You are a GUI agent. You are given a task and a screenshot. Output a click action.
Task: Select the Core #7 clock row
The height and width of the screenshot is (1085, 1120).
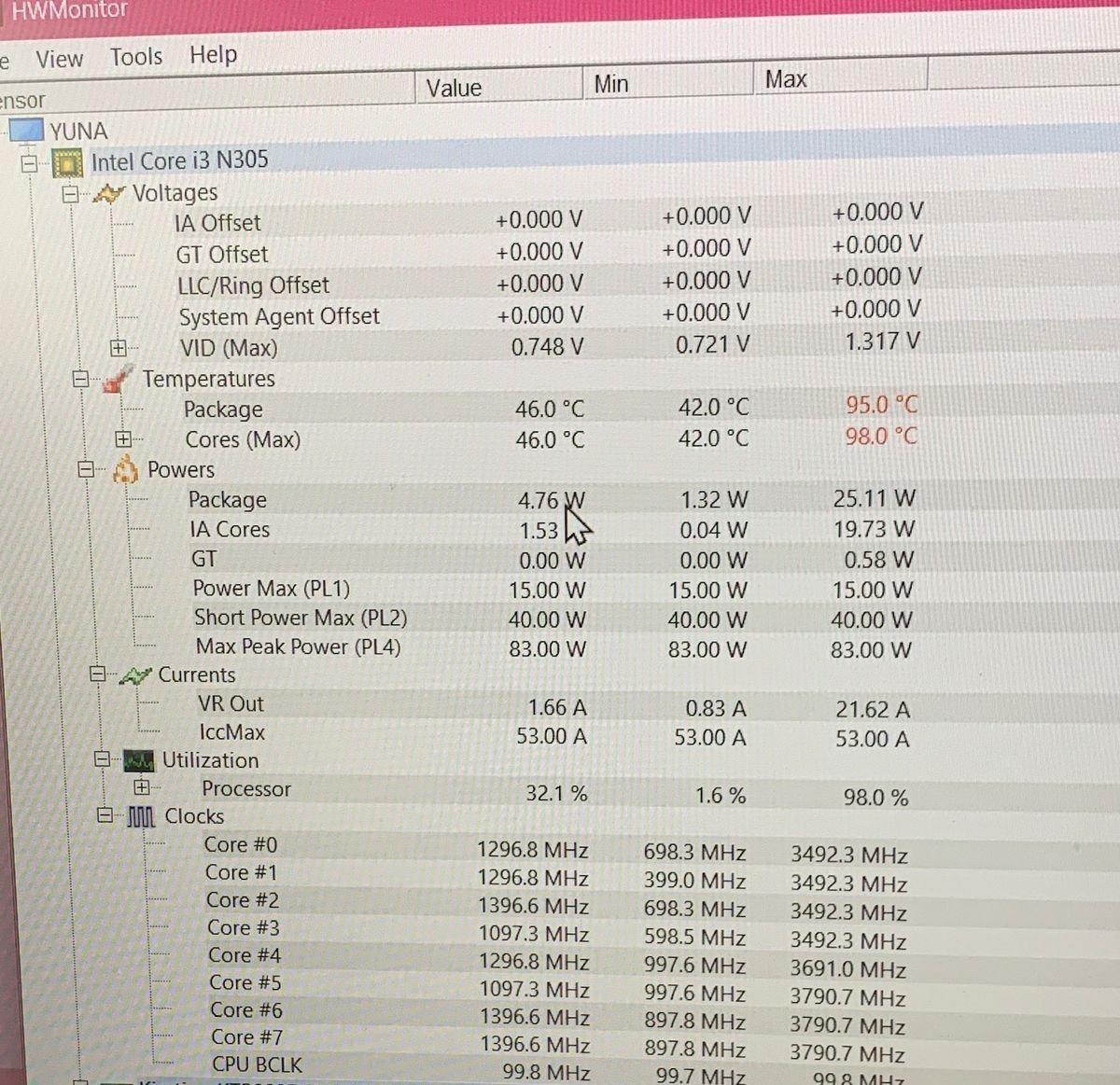247,1037
